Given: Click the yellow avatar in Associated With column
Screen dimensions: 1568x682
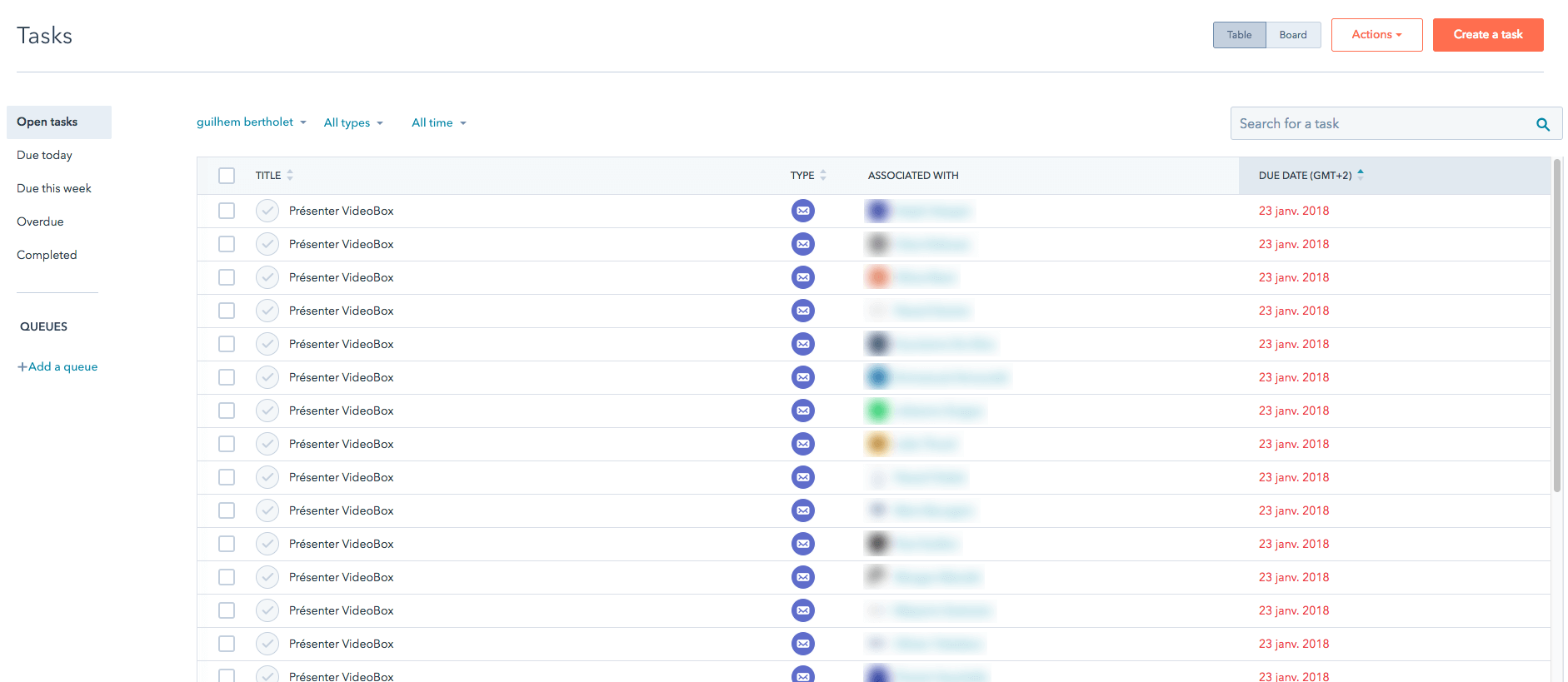Looking at the screenshot, I should coord(878,444).
